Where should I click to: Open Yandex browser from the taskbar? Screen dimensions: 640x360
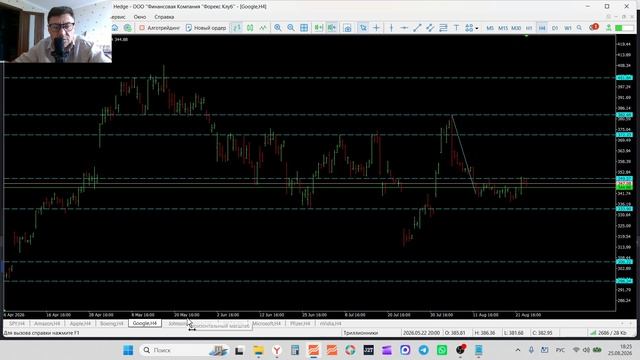277,350
